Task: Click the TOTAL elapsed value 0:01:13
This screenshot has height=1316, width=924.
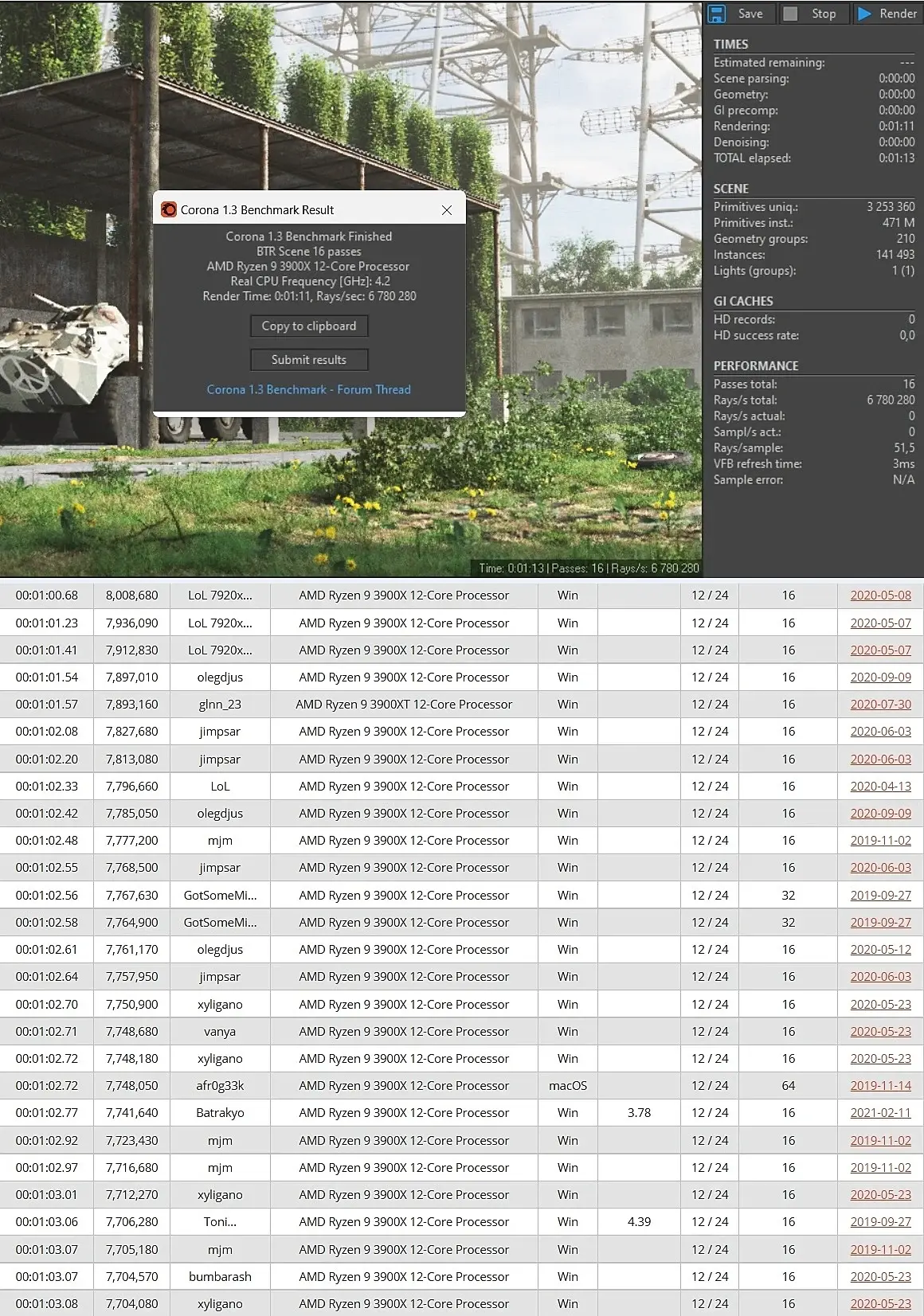Action: (x=896, y=158)
